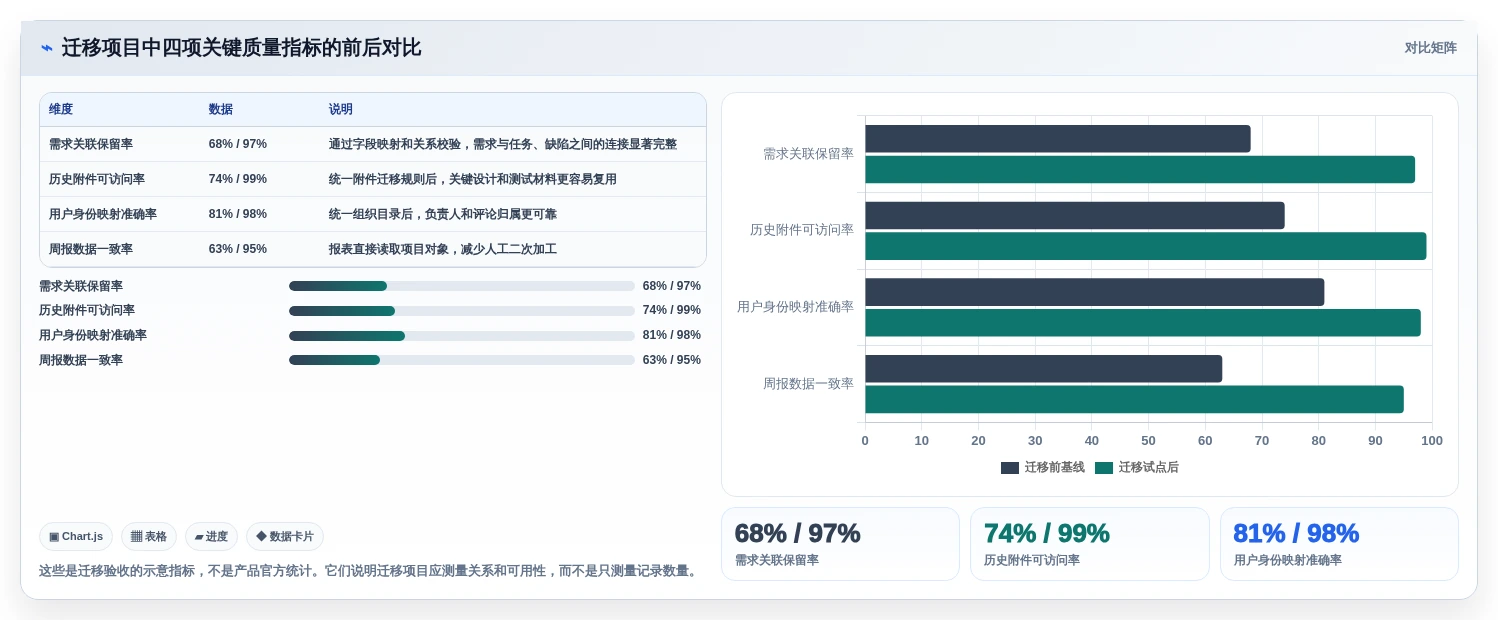Click the chart y-axis label 周报数据一致率
1498x620 pixels.
(808, 384)
